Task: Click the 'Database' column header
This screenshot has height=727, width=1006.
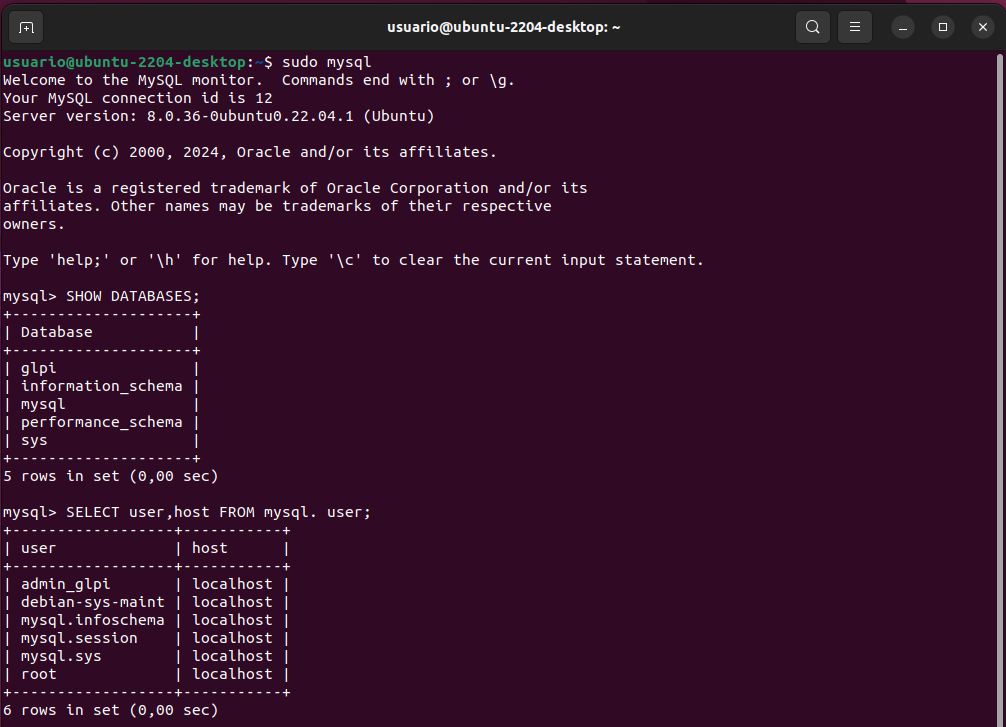Action: point(56,332)
